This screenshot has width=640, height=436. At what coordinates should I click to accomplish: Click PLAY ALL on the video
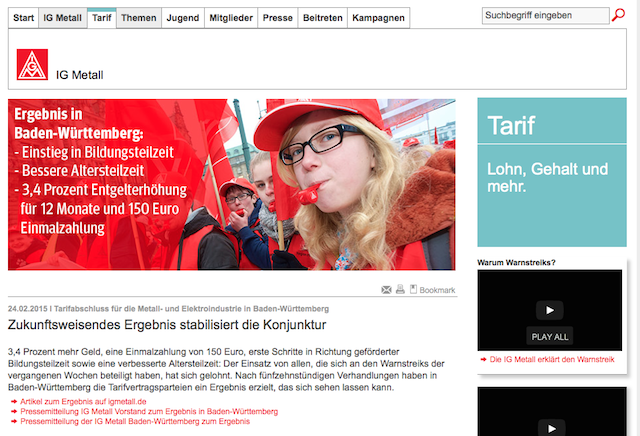[x=549, y=337]
